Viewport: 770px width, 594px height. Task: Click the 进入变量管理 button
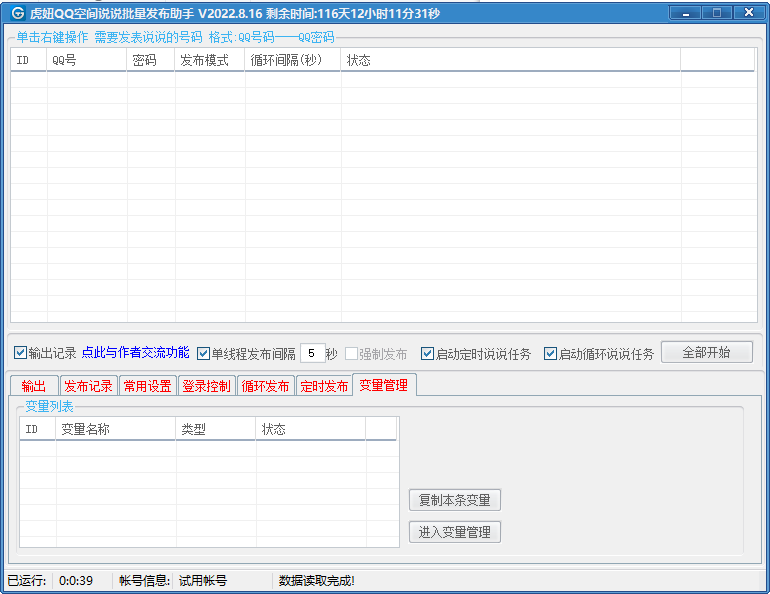pos(455,532)
